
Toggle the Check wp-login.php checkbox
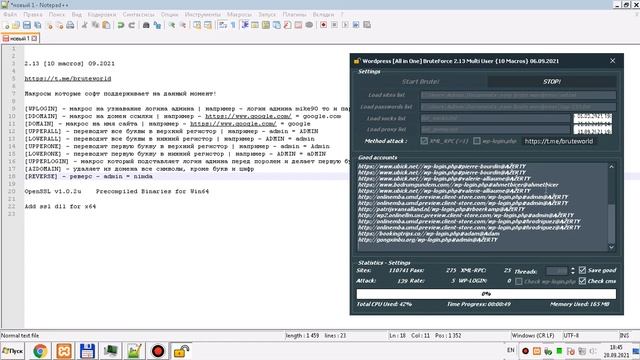(x=519, y=281)
